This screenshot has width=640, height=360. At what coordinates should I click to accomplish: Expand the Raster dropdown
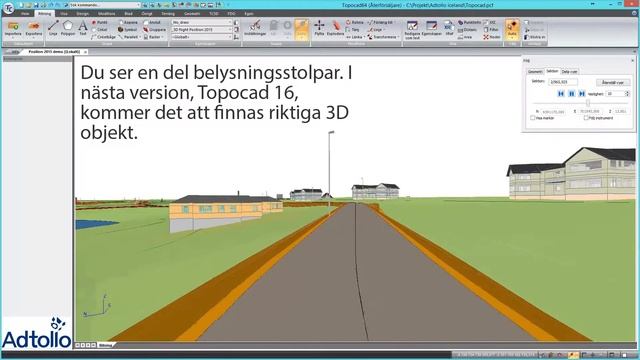click(162, 37)
